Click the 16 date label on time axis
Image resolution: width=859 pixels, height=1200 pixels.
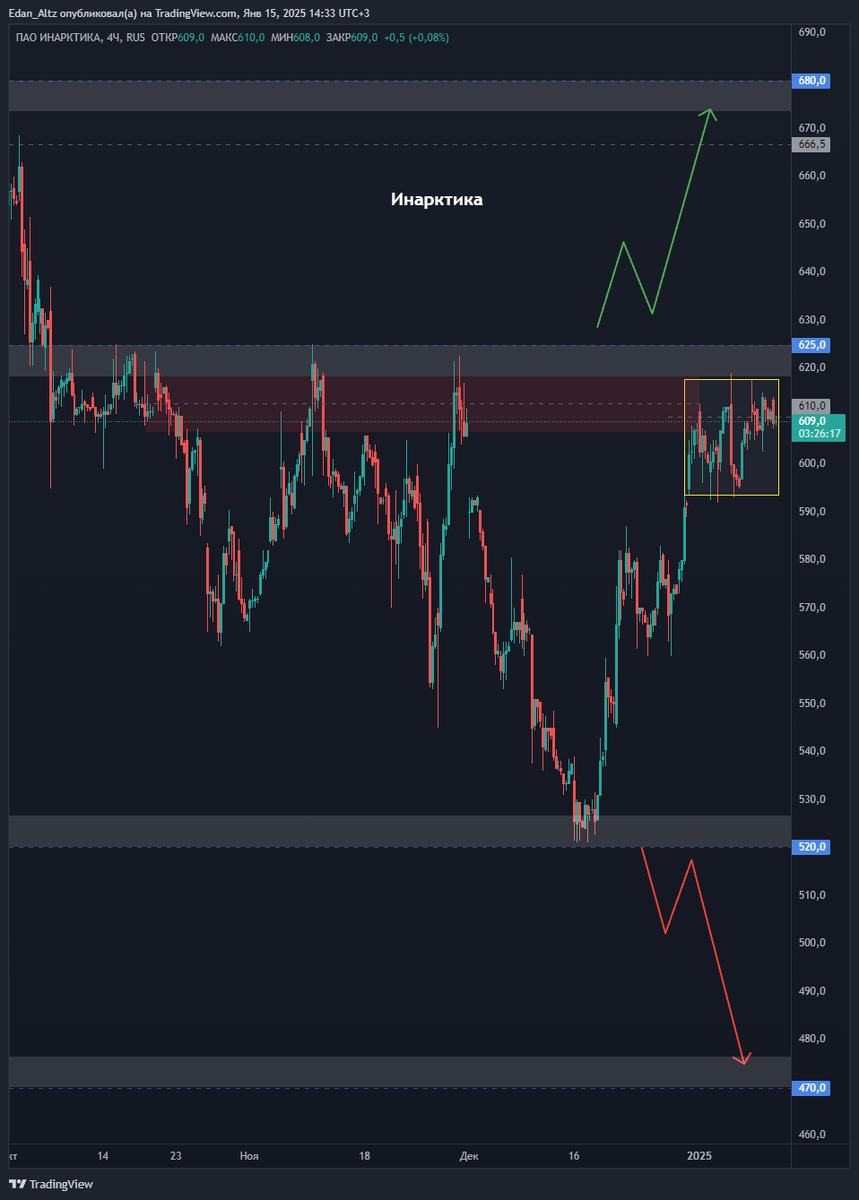click(574, 1156)
